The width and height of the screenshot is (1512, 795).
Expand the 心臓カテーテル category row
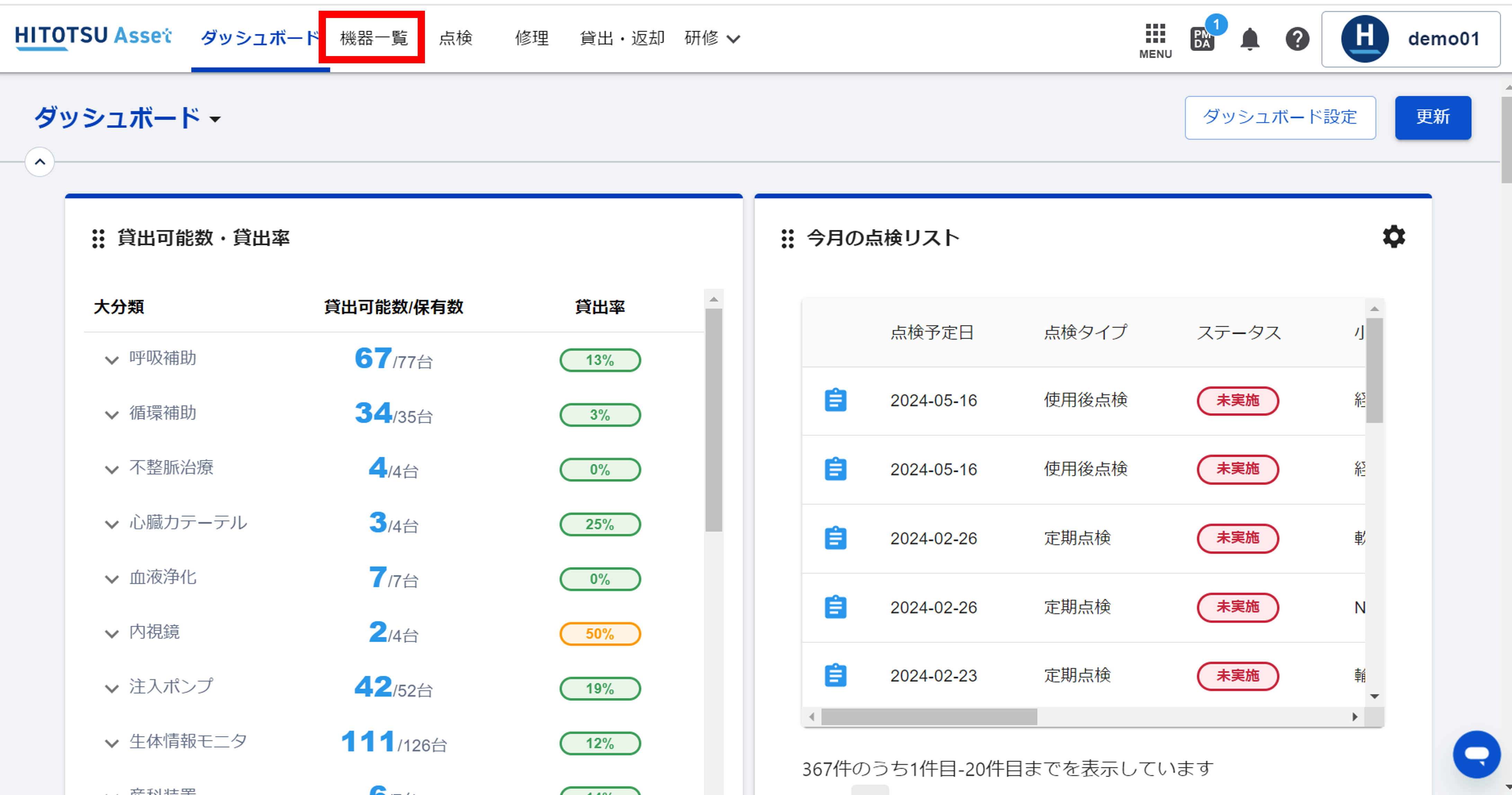coord(112,524)
